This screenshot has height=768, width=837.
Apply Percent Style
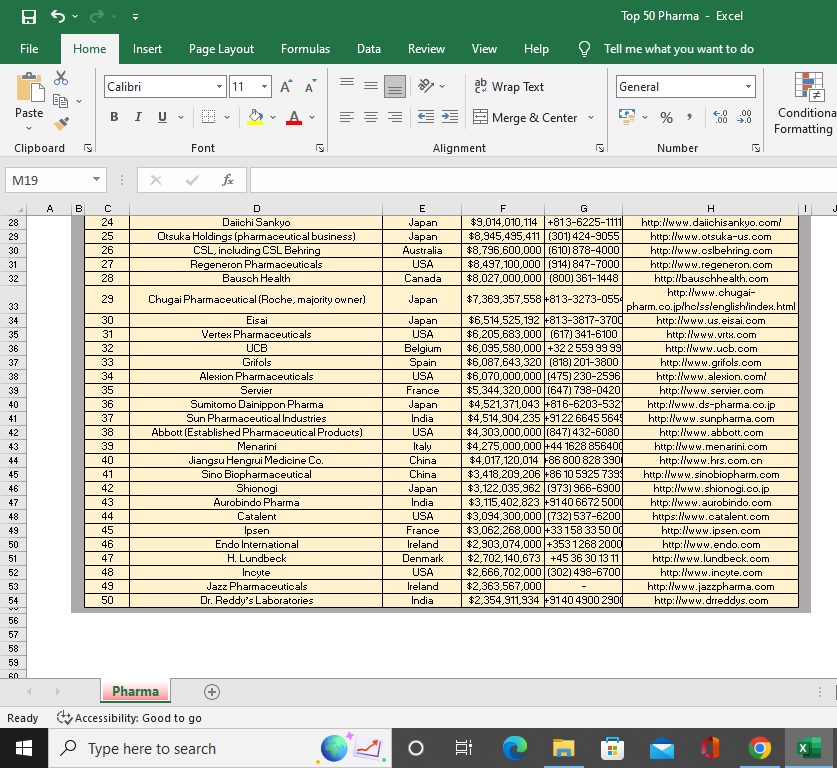[x=666, y=117]
